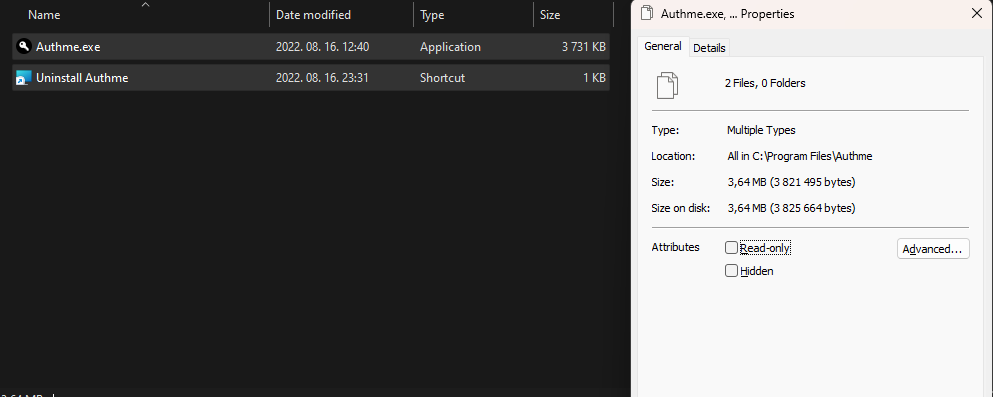Select the Authme.exe file name
This screenshot has width=993, height=397.
click(x=68, y=47)
